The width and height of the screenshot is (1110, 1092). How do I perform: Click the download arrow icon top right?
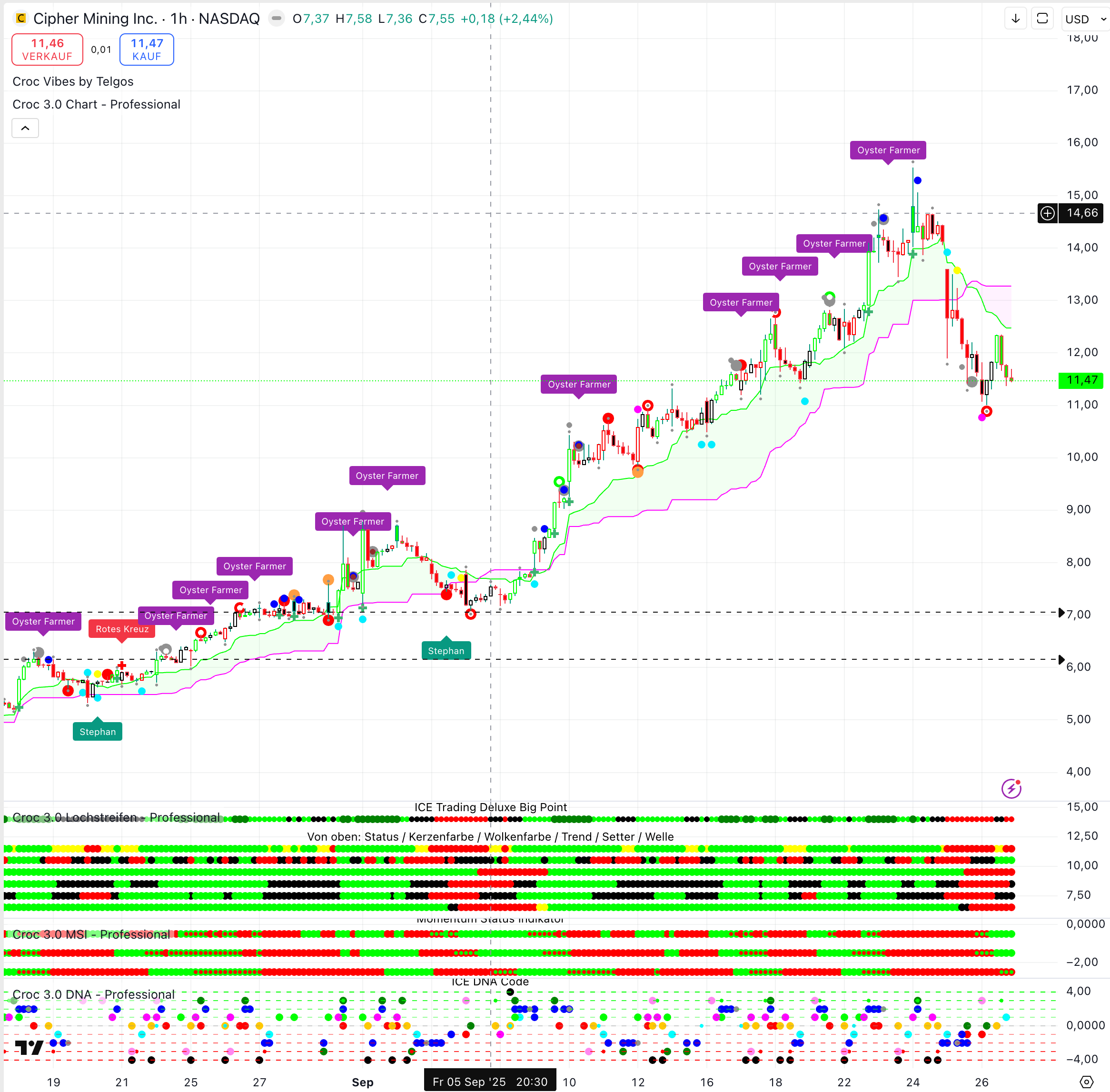tap(1015, 19)
